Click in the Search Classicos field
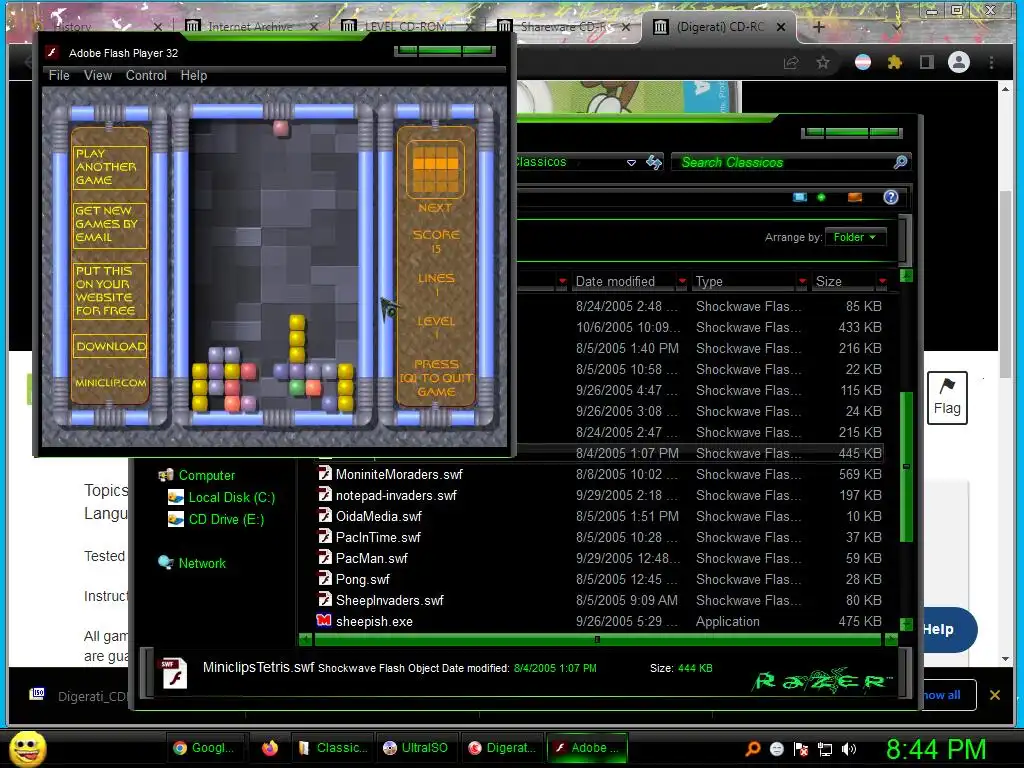 (x=784, y=162)
